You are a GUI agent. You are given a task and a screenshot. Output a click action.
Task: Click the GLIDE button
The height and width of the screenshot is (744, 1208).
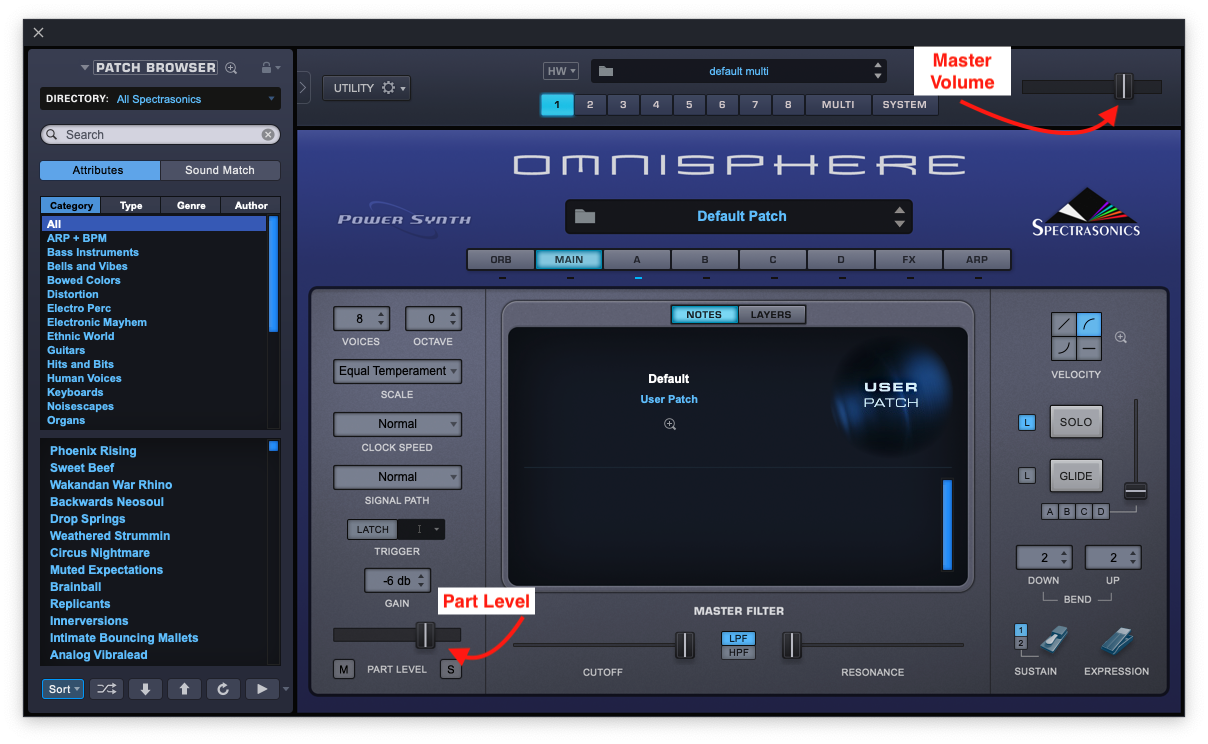click(1076, 476)
